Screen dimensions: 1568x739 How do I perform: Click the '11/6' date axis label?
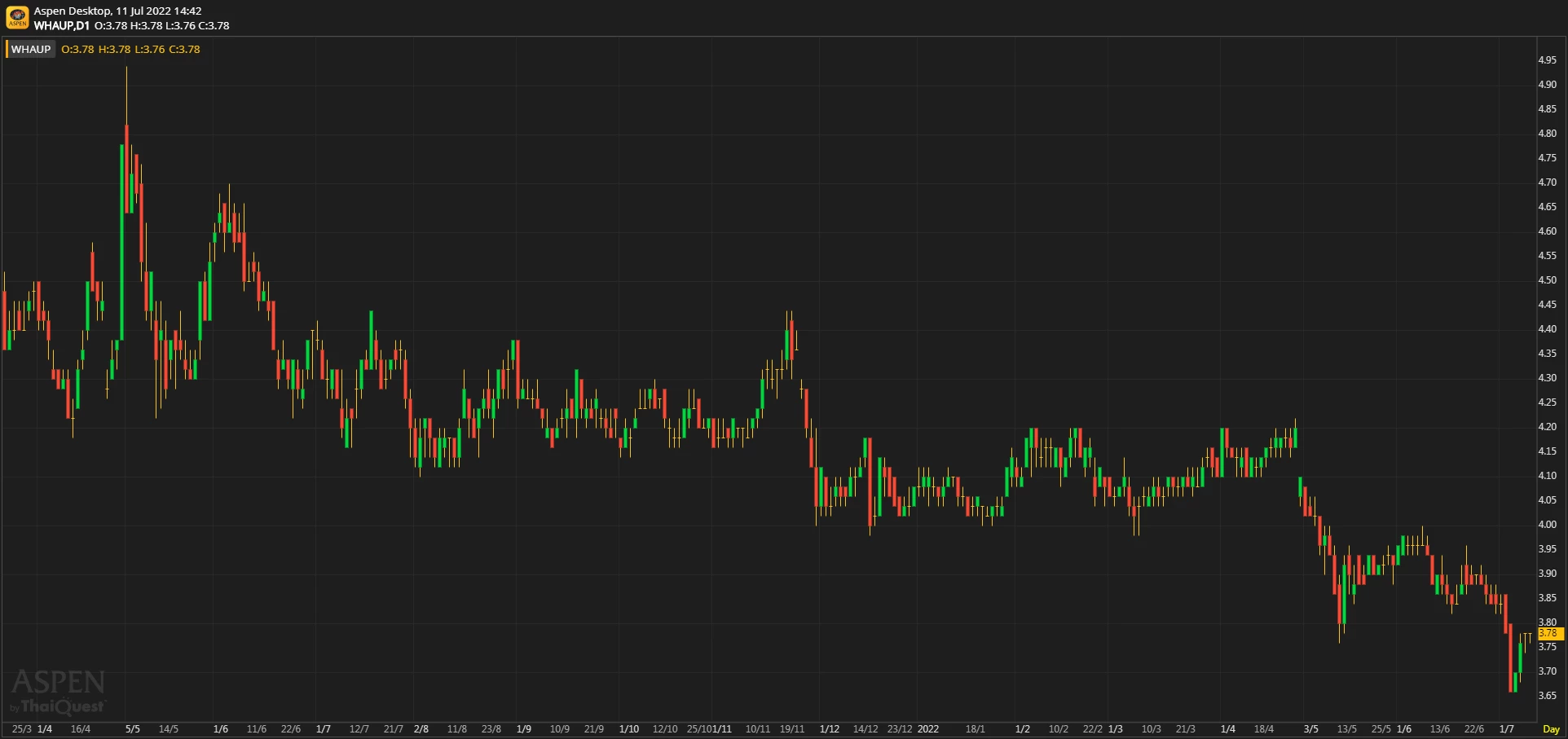257,729
